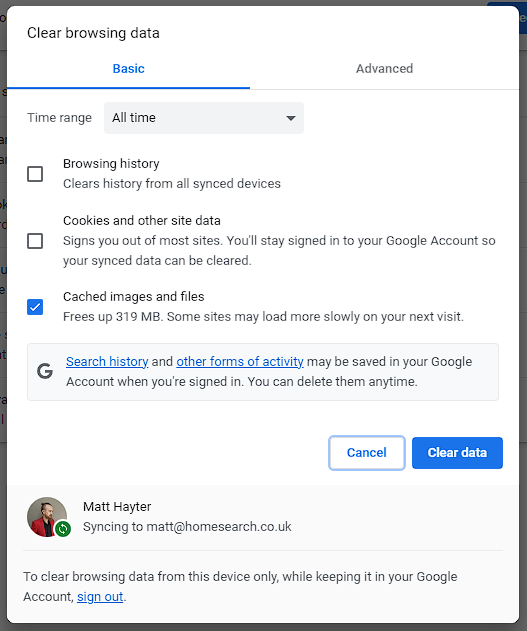The height and width of the screenshot is (631, 527).
Task: Click the Time range label
Action: click(x=60, y=118)
